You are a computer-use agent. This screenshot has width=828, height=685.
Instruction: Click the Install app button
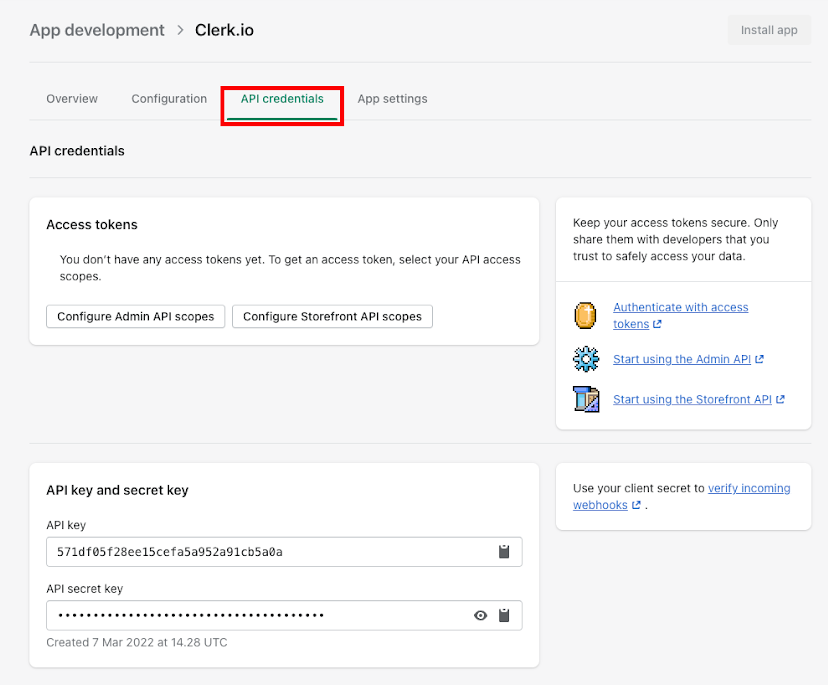(768, 29)
